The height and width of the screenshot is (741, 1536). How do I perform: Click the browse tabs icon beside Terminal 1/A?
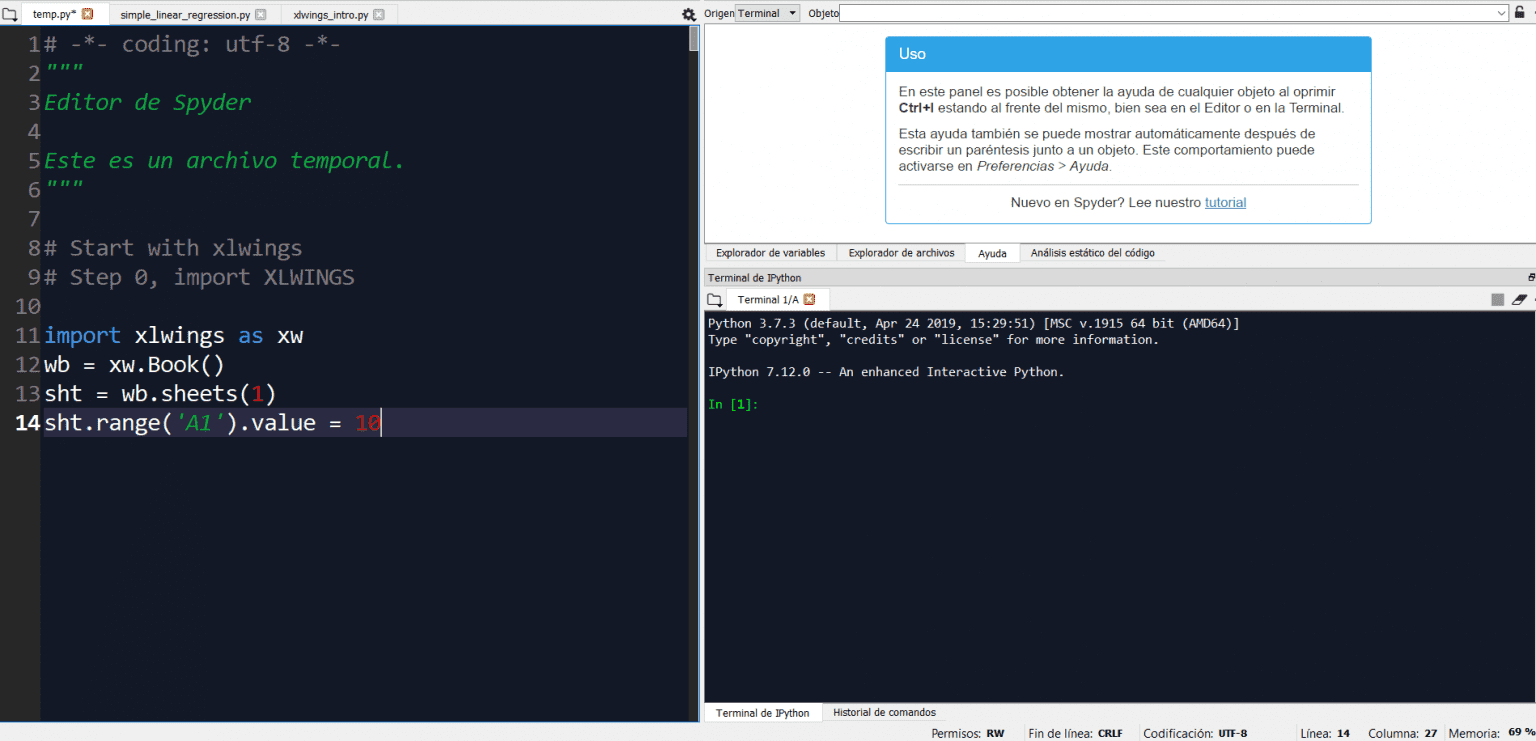[714, 299]
